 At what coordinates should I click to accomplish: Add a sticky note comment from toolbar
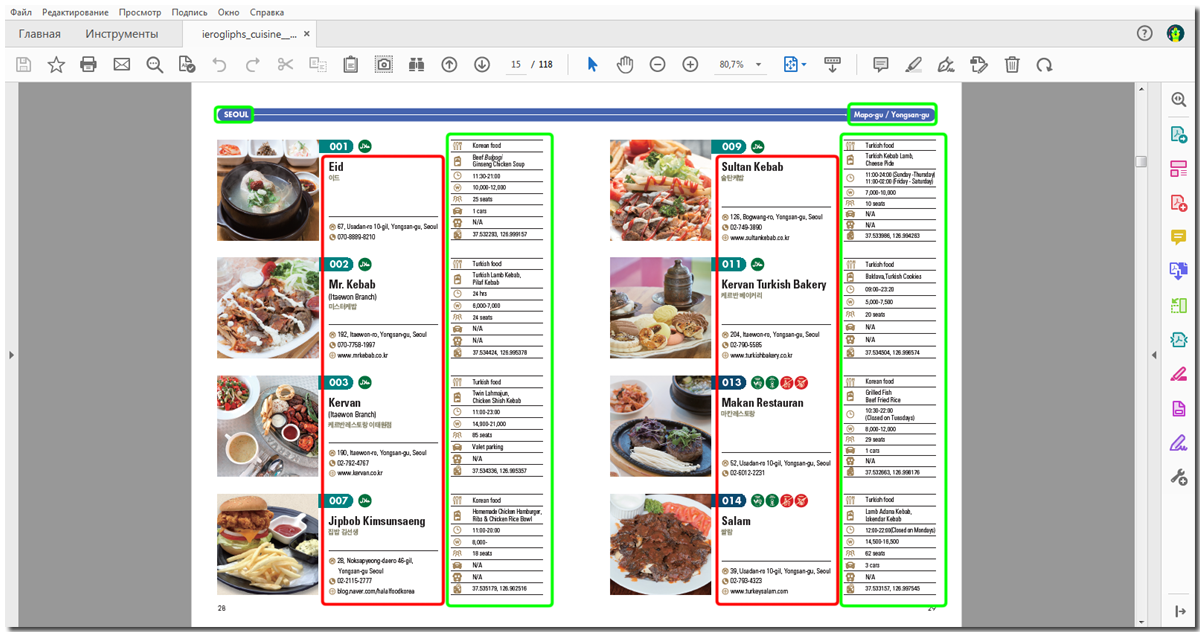pos(880,65)
